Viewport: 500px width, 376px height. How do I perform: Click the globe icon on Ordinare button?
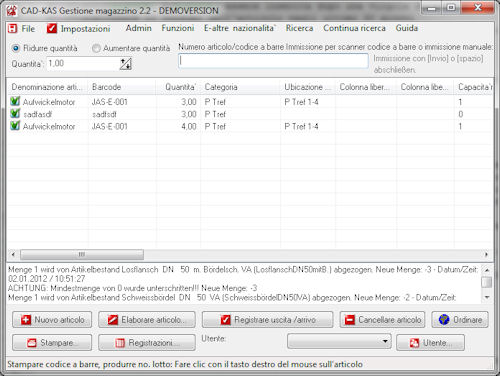(444, 320)
